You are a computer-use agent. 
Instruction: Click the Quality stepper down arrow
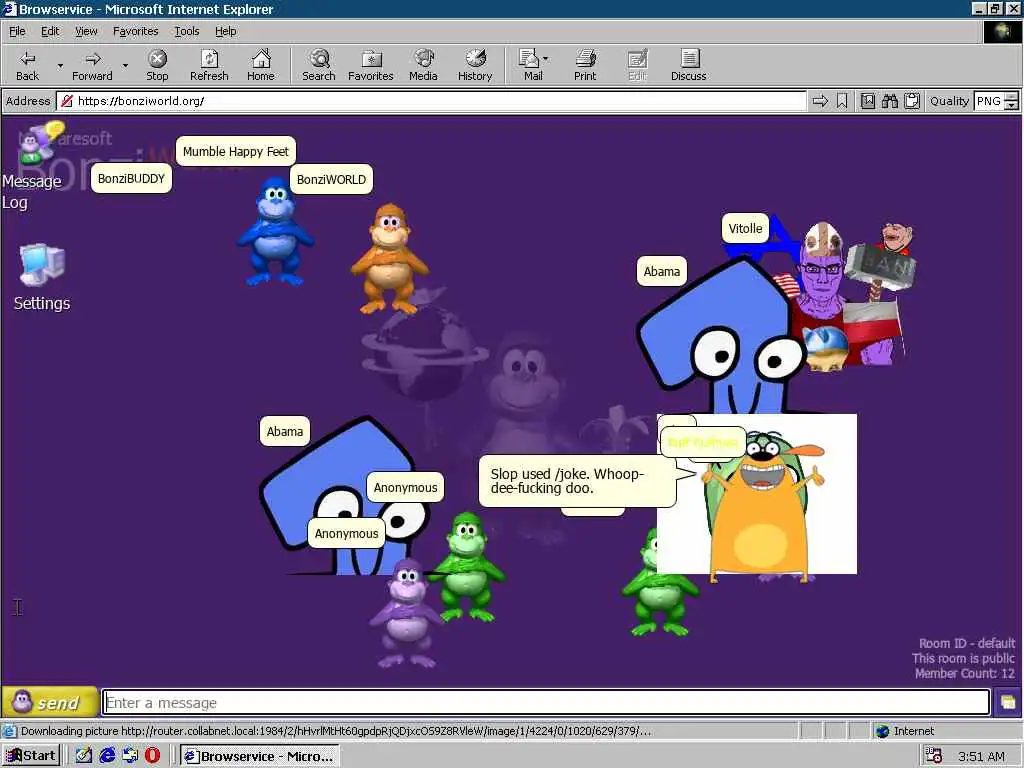[1012, 106]
